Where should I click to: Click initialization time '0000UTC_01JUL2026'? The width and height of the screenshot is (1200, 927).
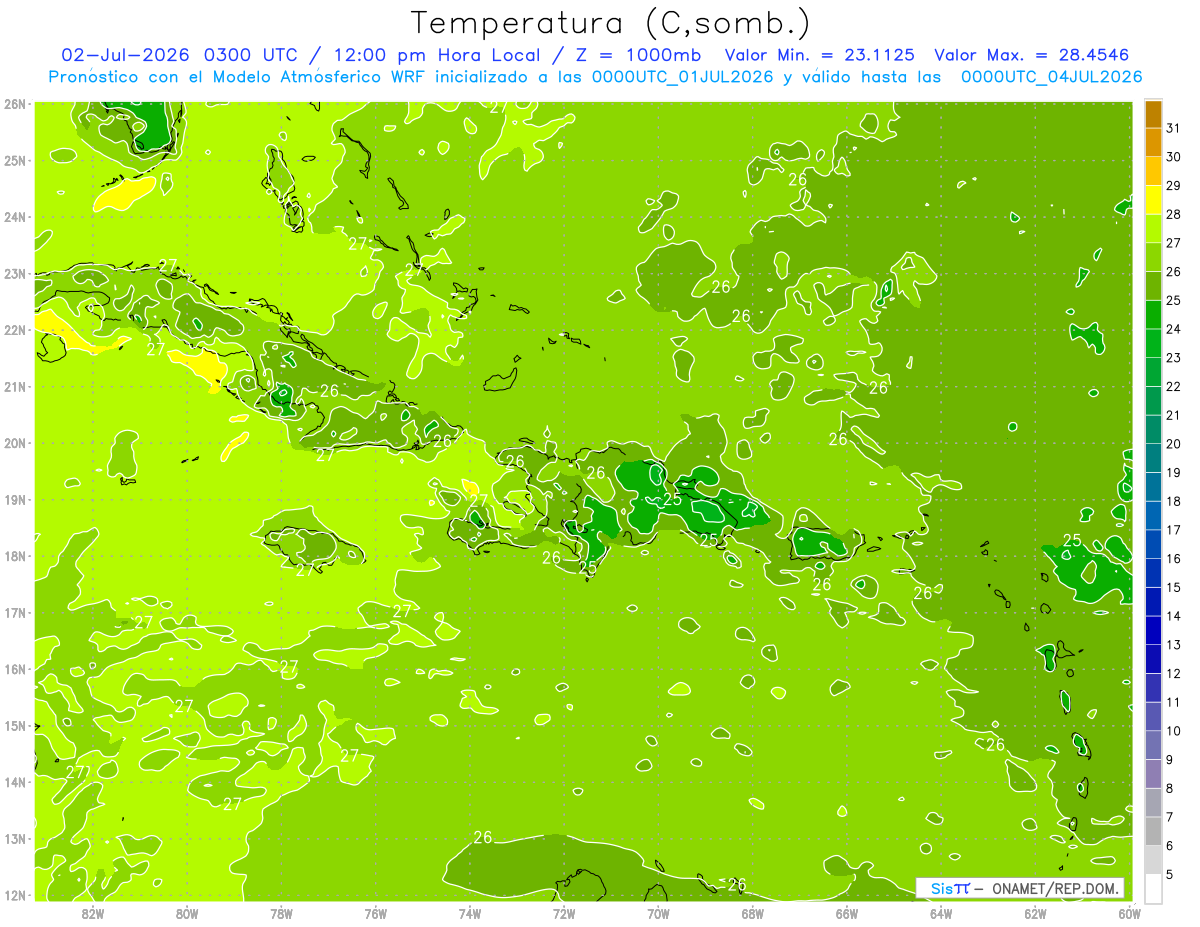click(x=682, y=77)
